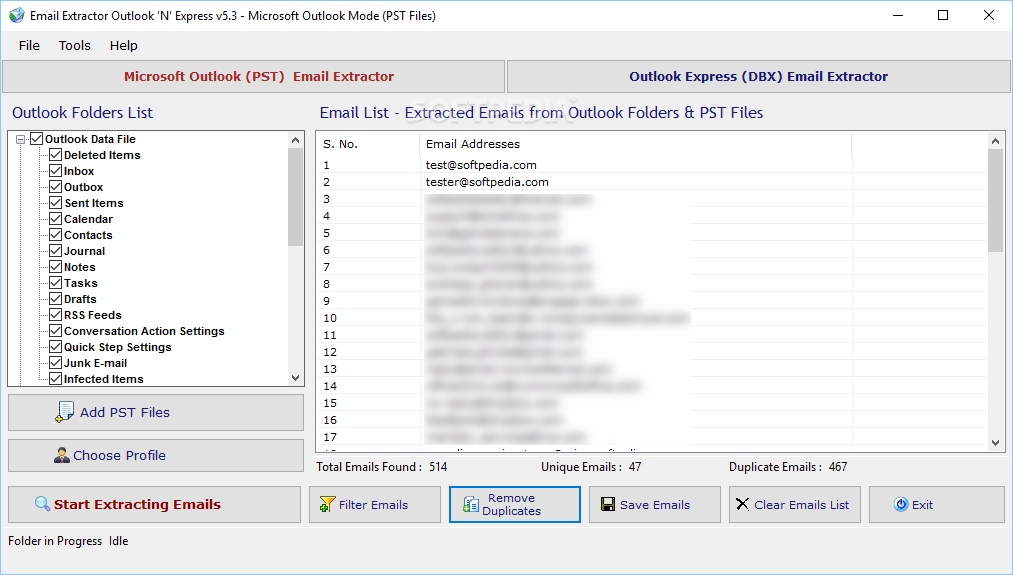1013x575 pixels.
Task: Click the Filter Emails button
Action: 375,505
